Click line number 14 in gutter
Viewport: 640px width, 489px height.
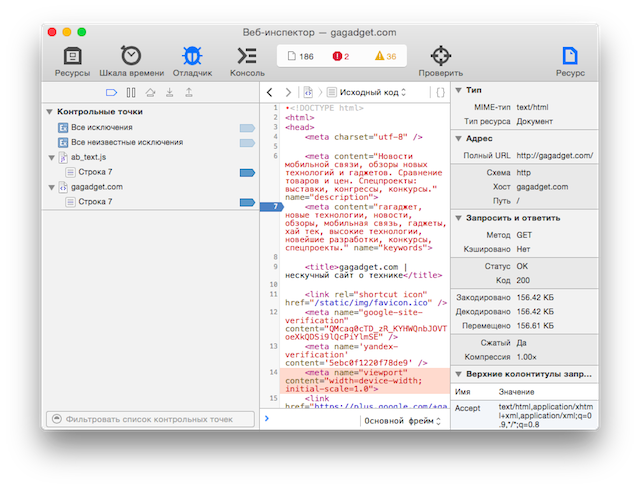point(273,372)
